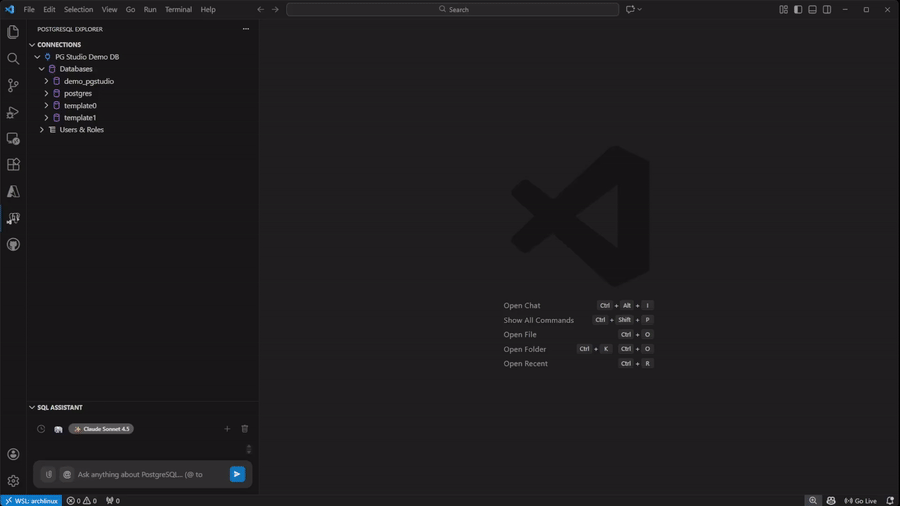This screenshot has height=506, width=900.
Task: Open the Run menu
Action: pyautogui.click(x=150, y=9)
